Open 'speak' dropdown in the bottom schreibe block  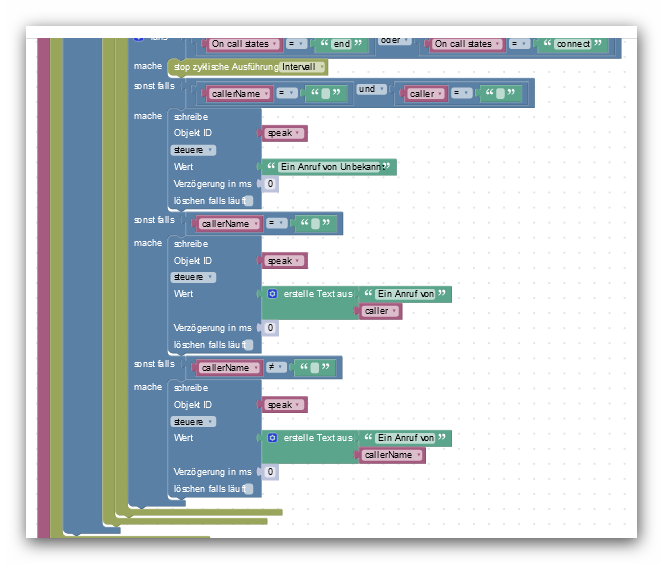284,405
